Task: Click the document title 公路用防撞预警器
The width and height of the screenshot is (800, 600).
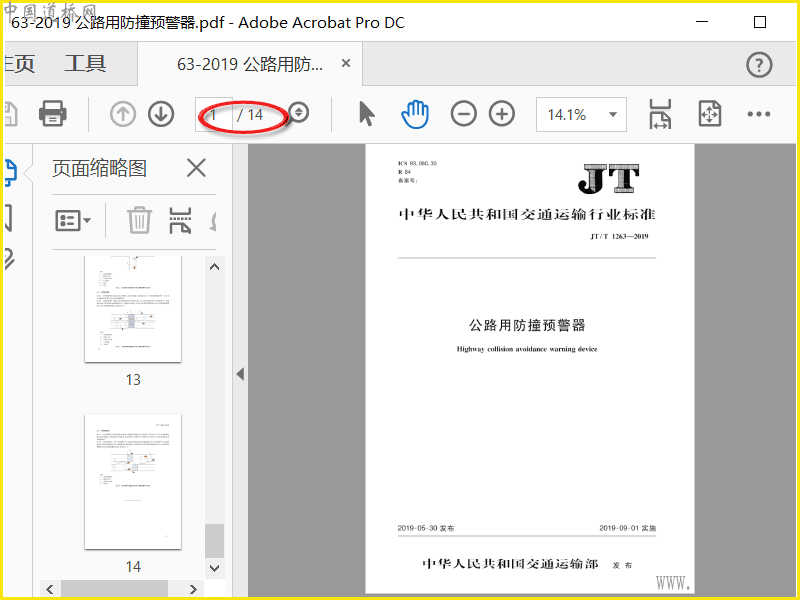Action: pos(527,325)
